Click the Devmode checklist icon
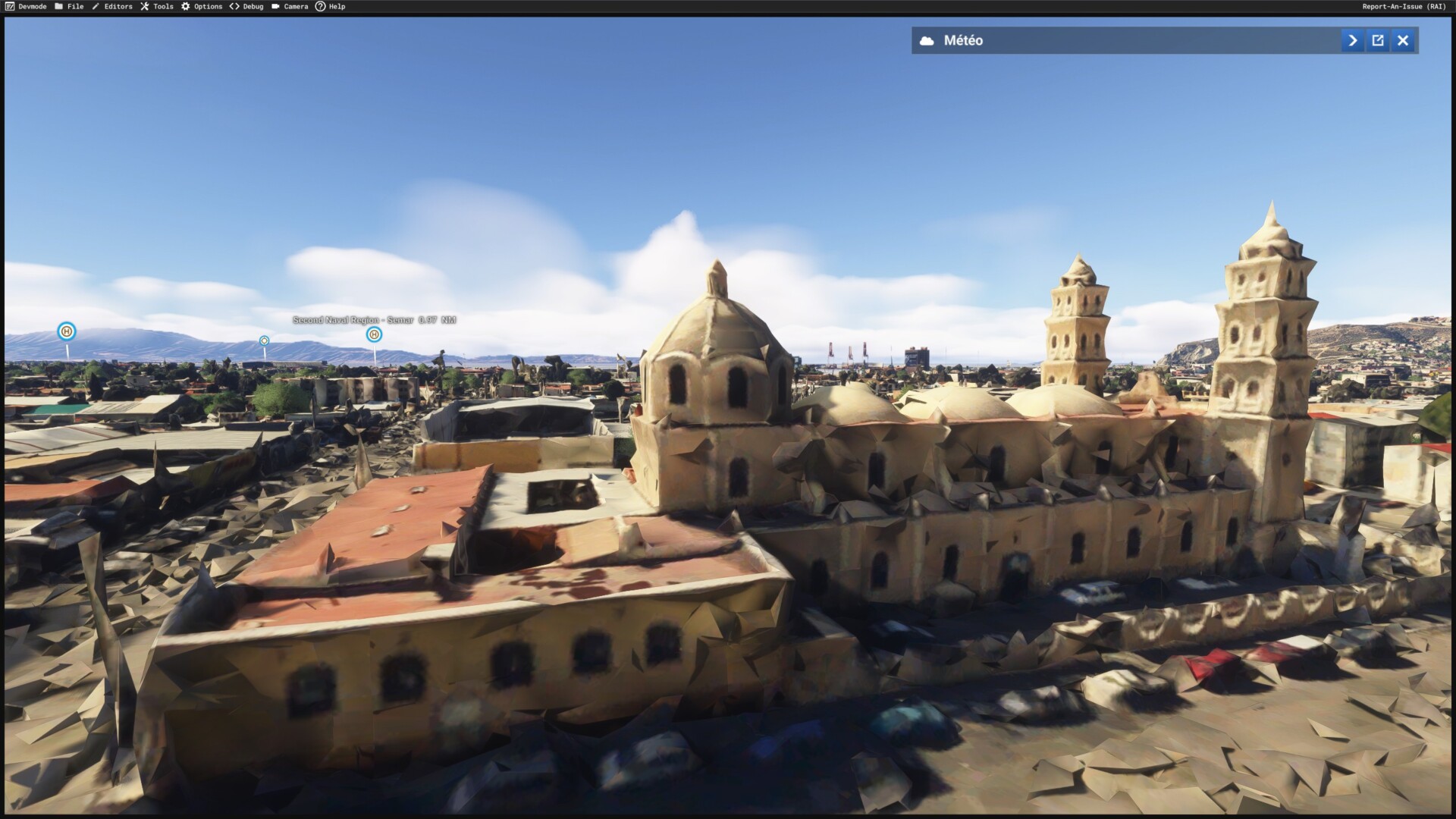This screenshot has height=819, width=1456. pyautogui.click(x=9, y=6)
